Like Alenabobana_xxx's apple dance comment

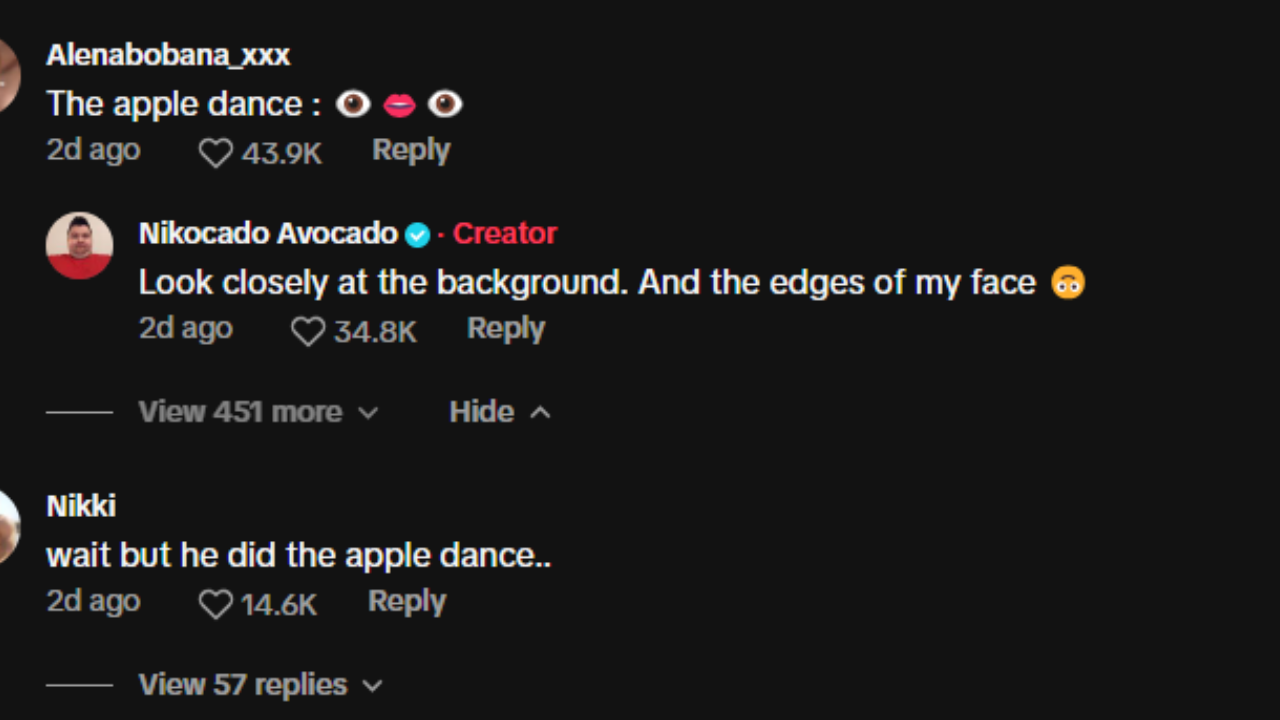[x=215, y=153]
